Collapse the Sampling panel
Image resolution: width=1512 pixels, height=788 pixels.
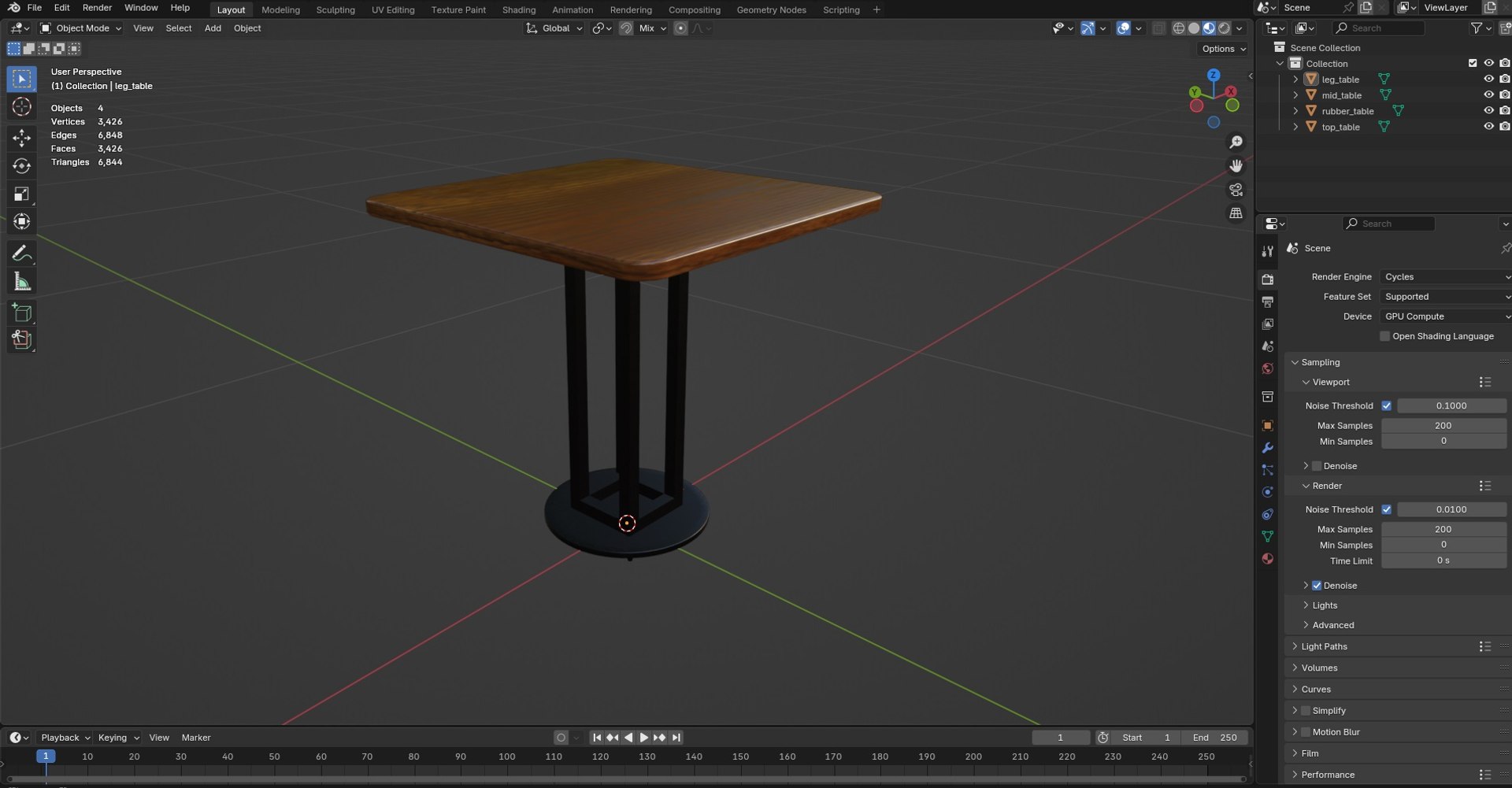1320,363
